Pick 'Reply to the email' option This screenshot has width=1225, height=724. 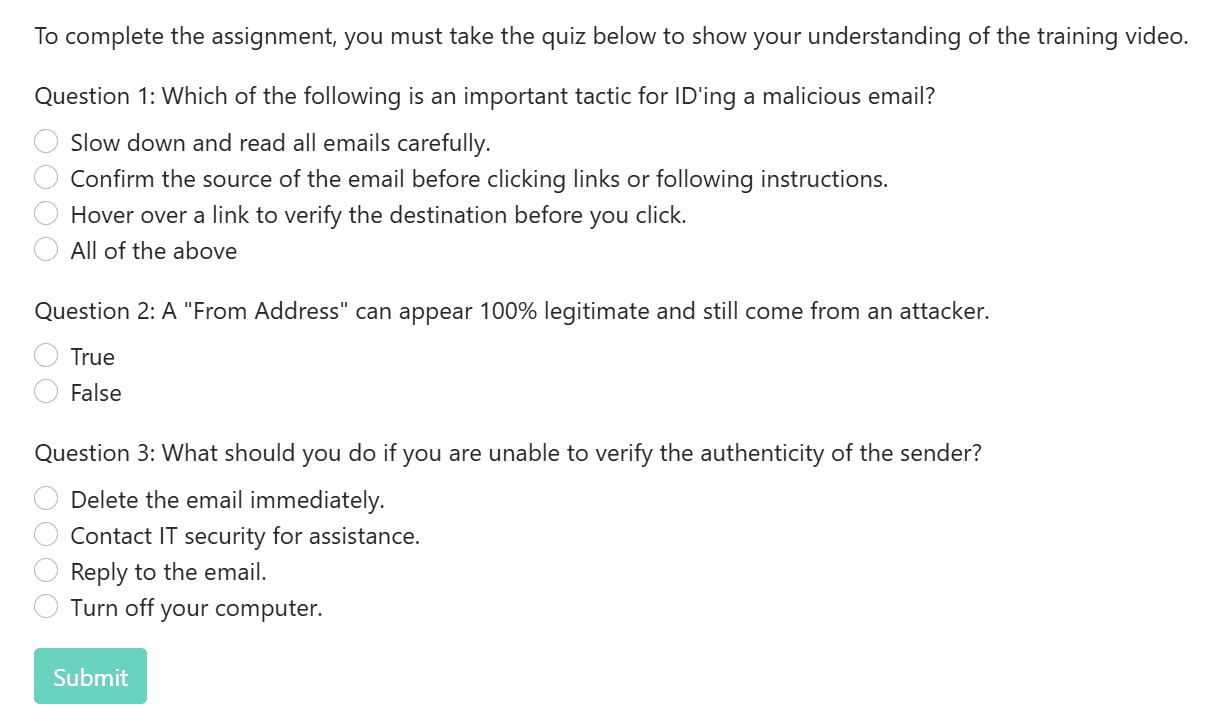pyautogui.click(x=46, y=571)
